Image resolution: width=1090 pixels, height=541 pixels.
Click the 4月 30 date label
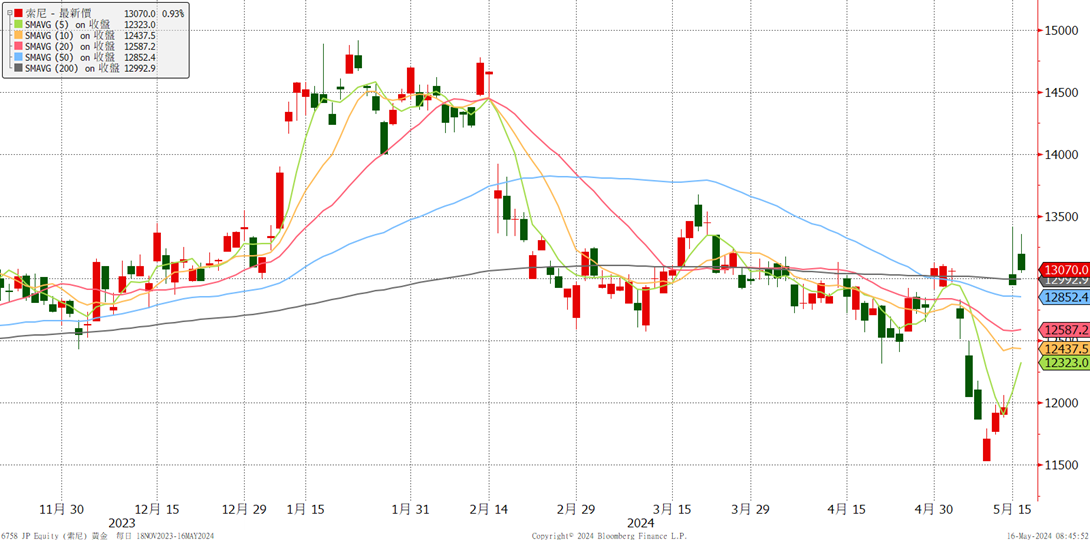click(935, 510)
